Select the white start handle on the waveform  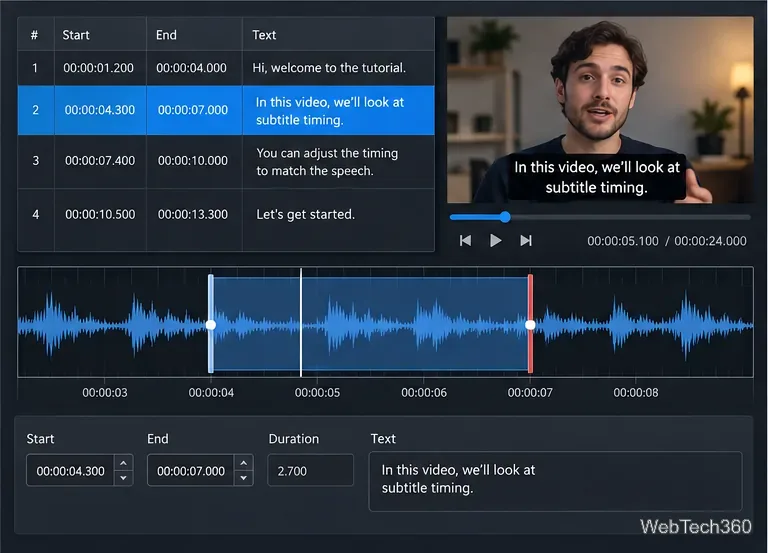211,324
